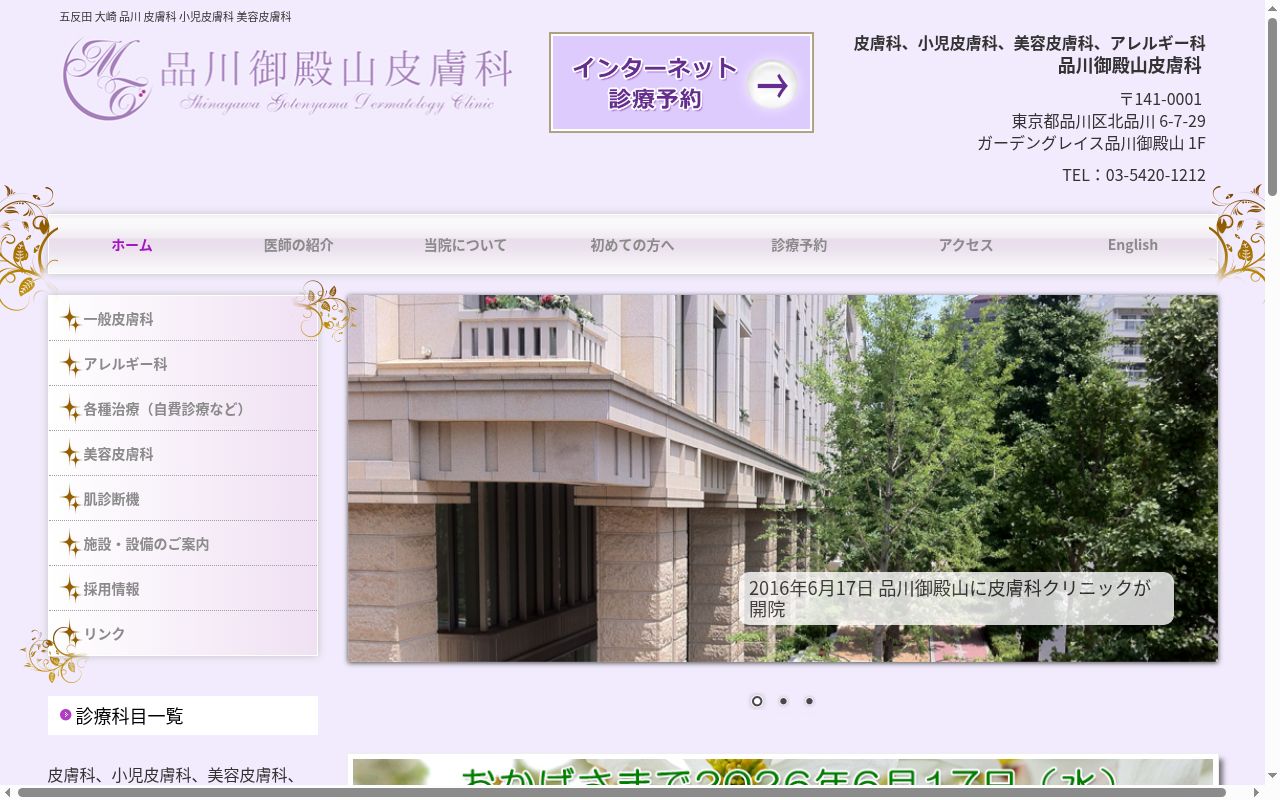Click the ガーデングレイス品川御殿山 1F text
Viewport: 1280px width, 800px height.
(1091, 143)
